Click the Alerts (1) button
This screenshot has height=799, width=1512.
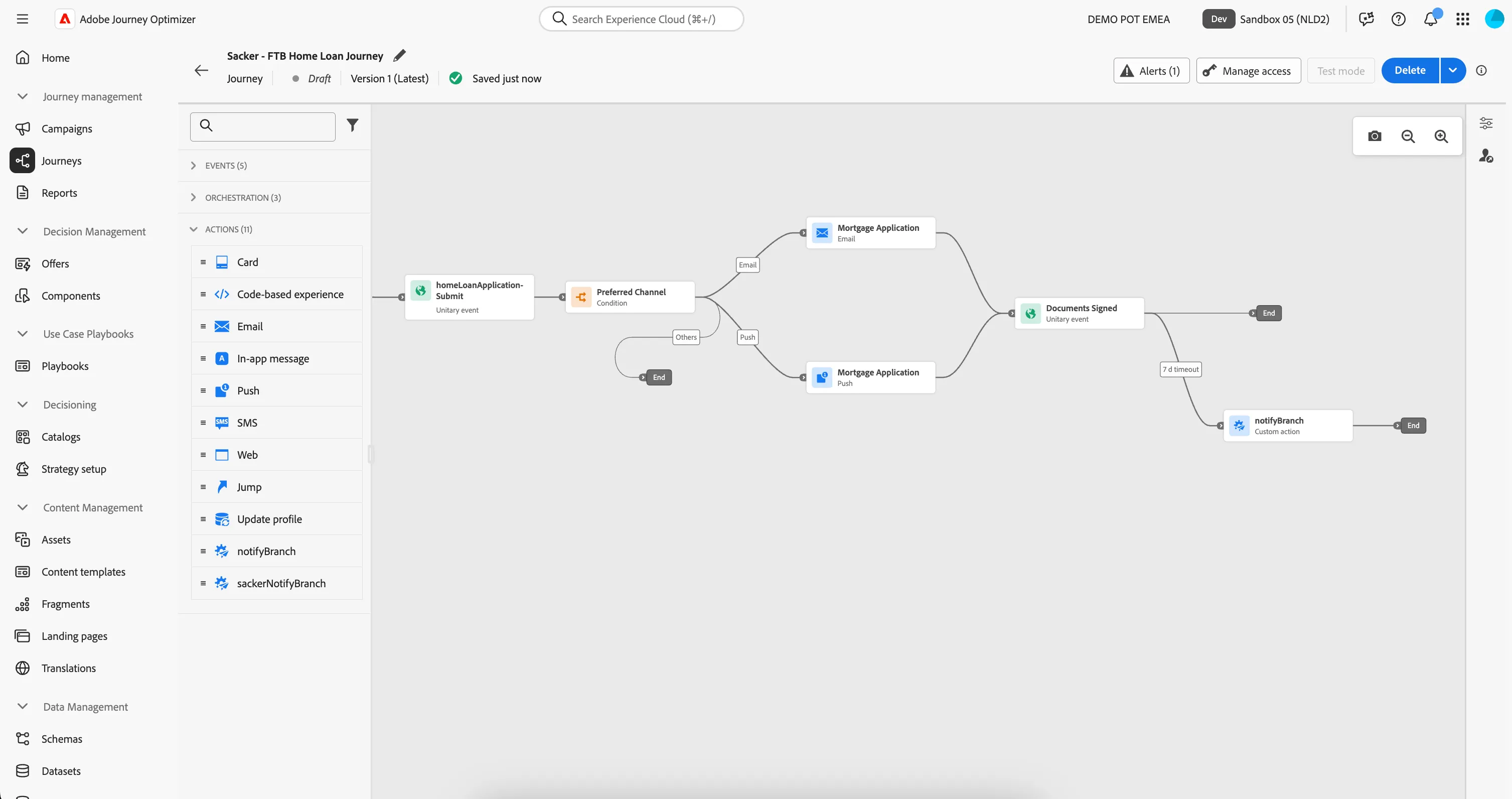(x=1151, y=70)
